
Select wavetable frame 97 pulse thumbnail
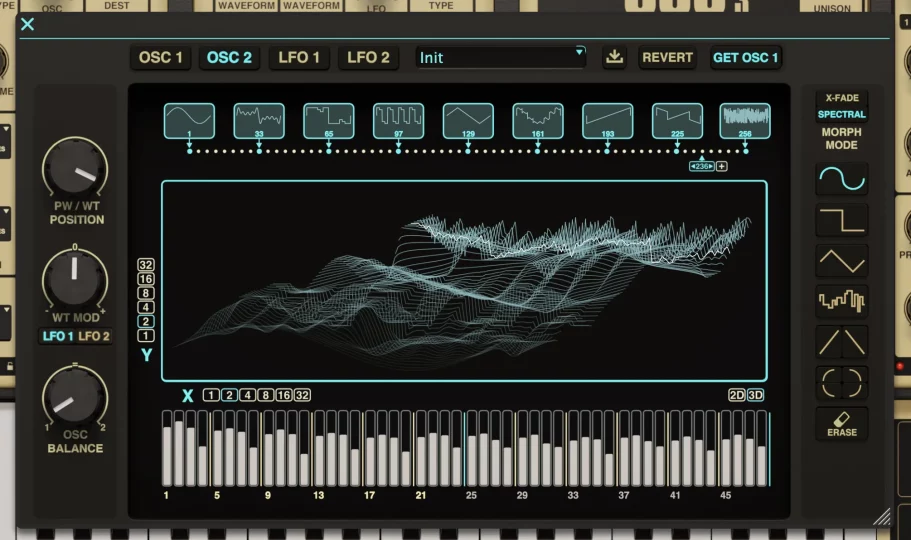click(x=399, y=121)
